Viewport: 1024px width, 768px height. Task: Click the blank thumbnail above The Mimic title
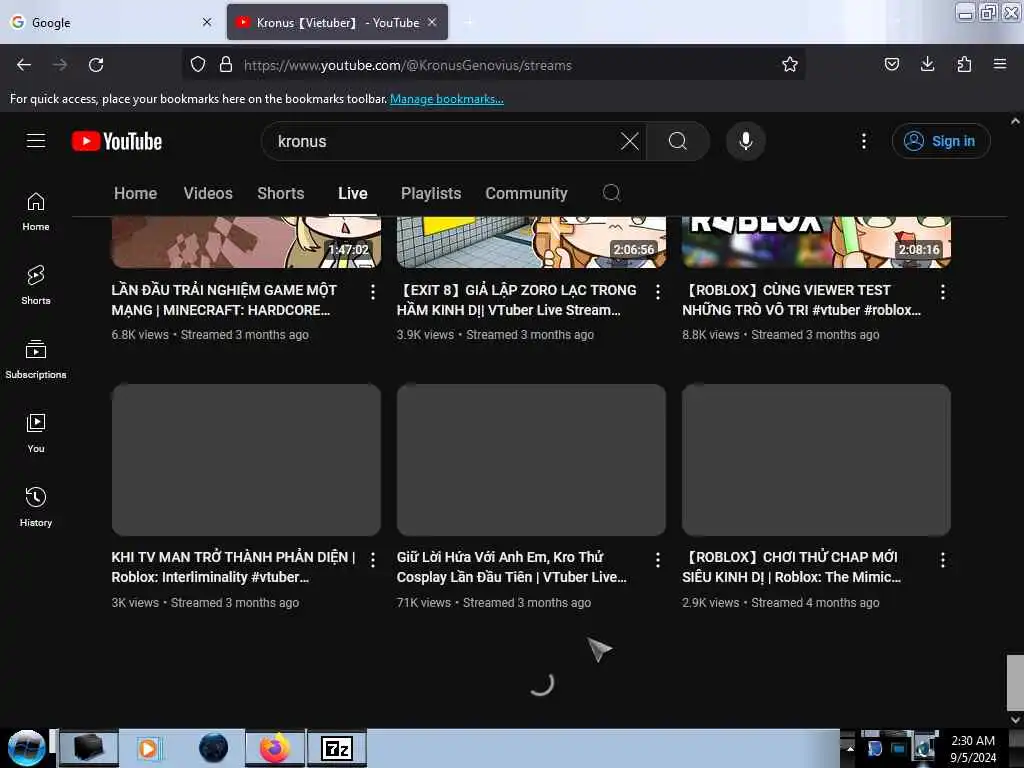click(x=816, y=460)
